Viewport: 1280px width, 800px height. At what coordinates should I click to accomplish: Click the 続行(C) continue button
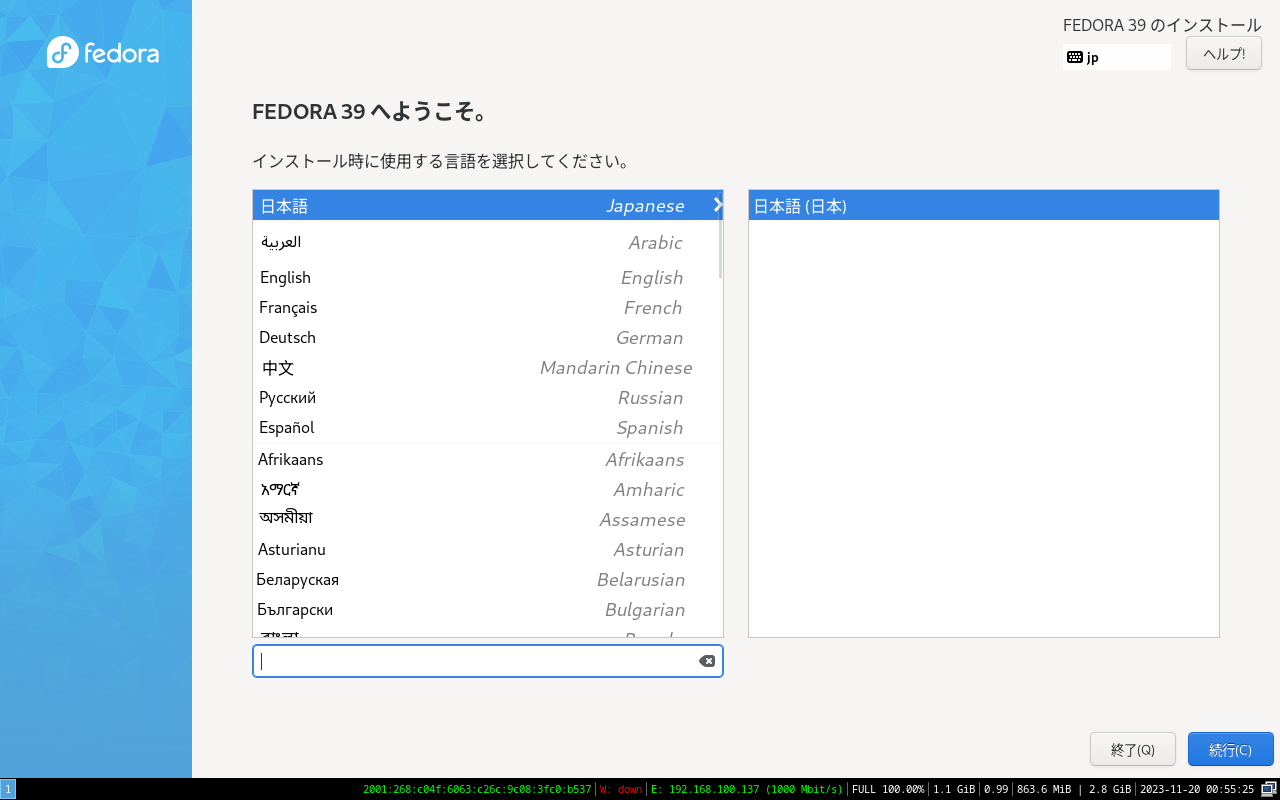pos(1230,749)
